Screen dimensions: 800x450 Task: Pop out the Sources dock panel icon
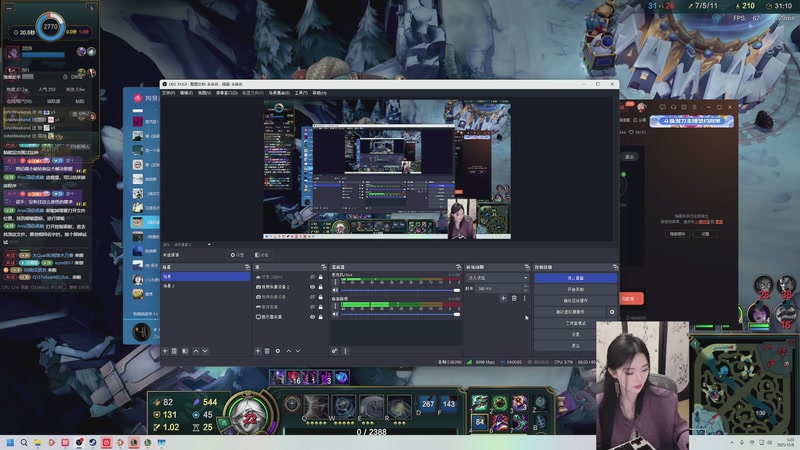point(323,267)
